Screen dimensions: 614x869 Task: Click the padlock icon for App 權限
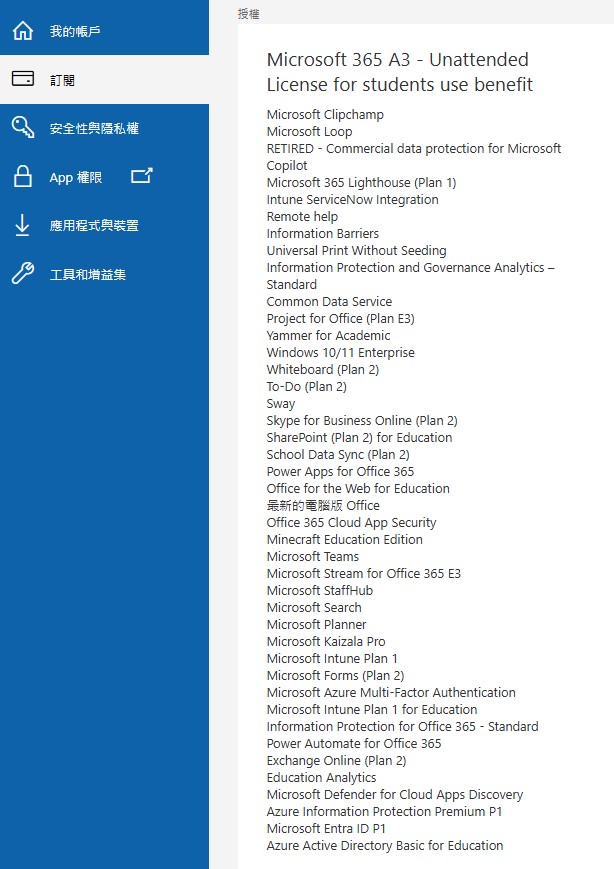[x=23, y=176]
